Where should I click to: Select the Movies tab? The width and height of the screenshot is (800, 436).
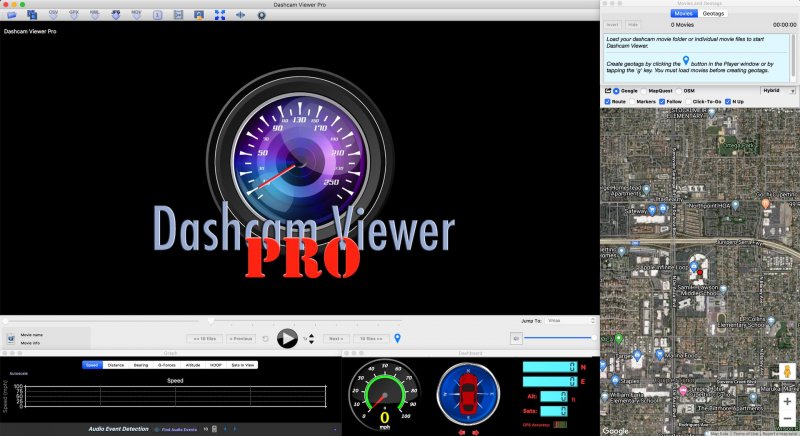(x=684, y=14)
